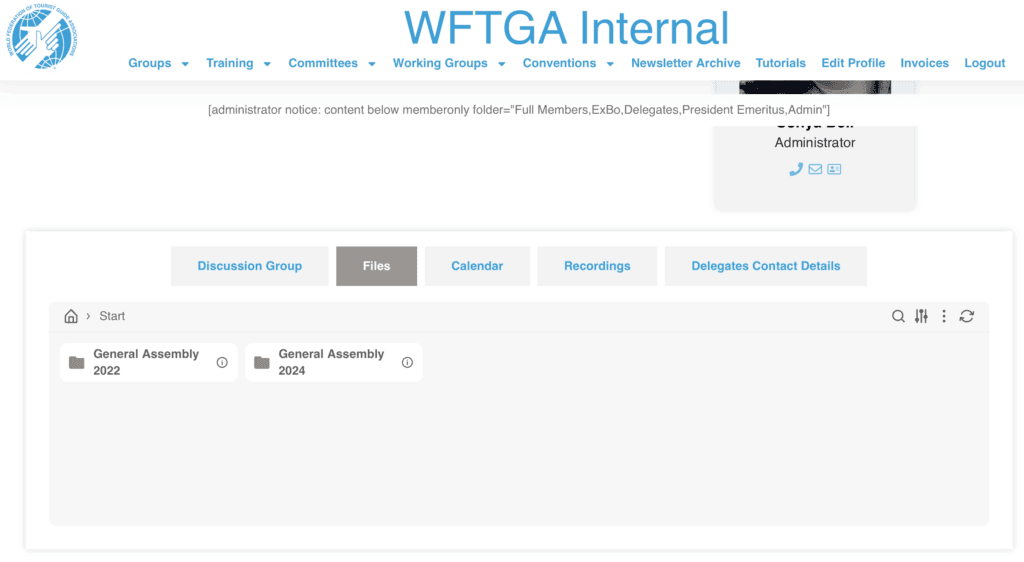
Task: Open the Training menu
Action: click(x=229, y=63)
